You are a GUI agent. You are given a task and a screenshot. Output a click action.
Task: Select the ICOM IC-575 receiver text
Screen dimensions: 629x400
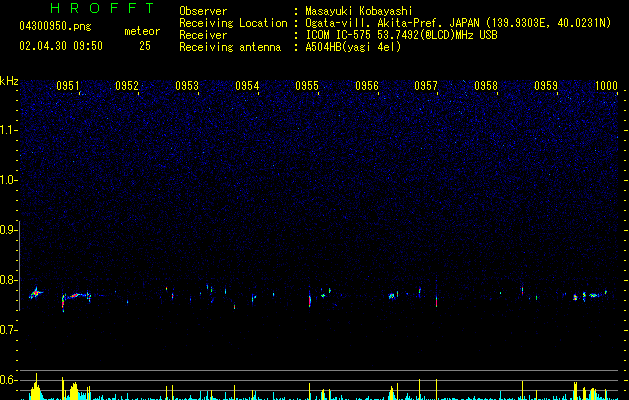402,35
